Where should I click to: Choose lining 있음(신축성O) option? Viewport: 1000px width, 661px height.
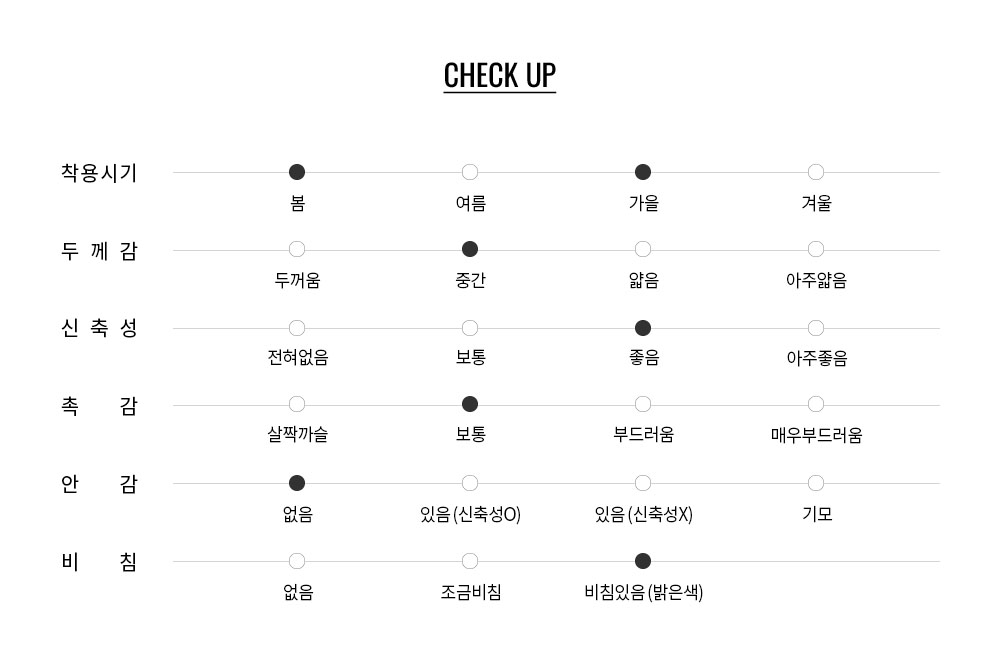tap(470, 484)
